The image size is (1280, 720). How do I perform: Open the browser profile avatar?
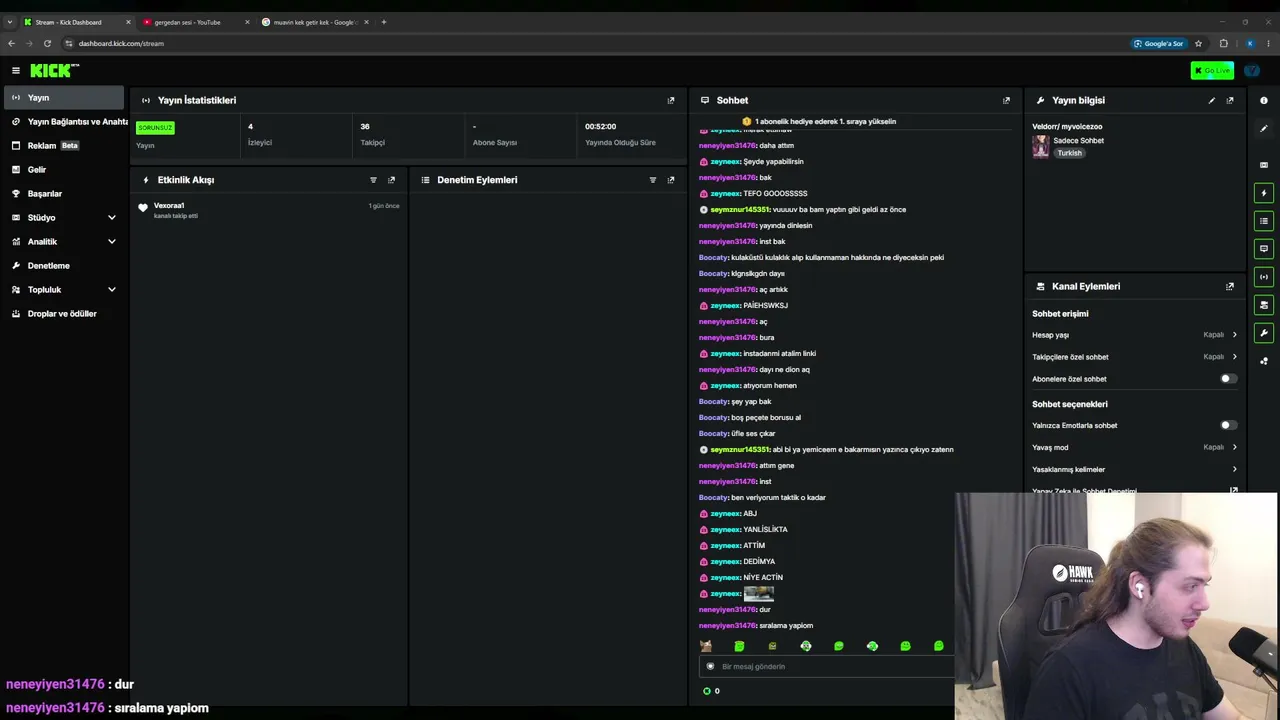point(1249,43)
